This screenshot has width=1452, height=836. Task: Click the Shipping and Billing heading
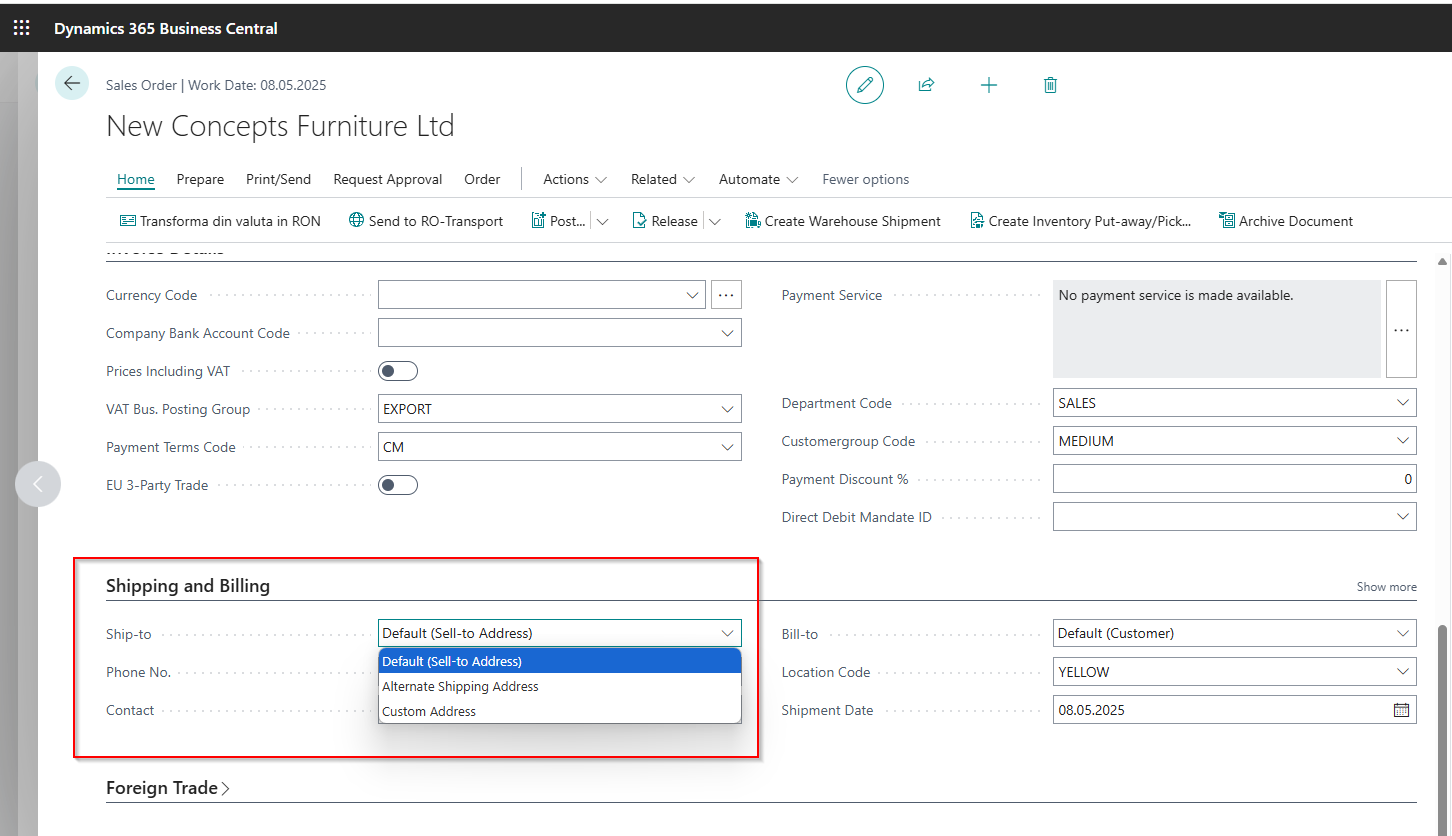click(x=188, y=586)
